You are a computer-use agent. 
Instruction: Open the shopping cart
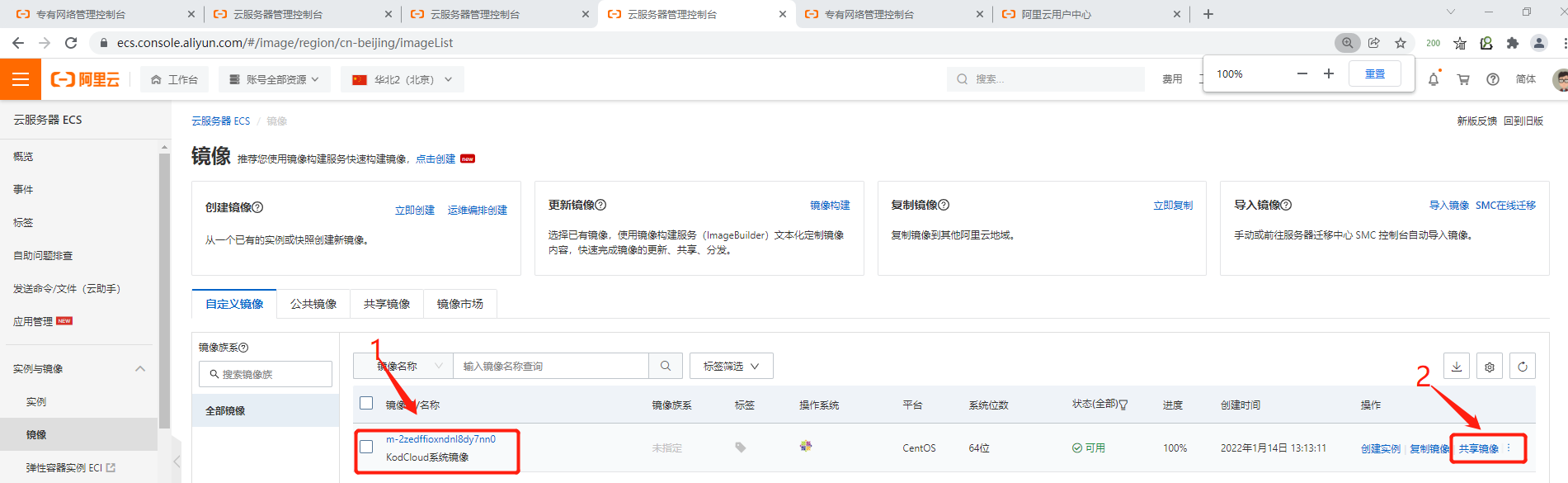point(1463,79)
